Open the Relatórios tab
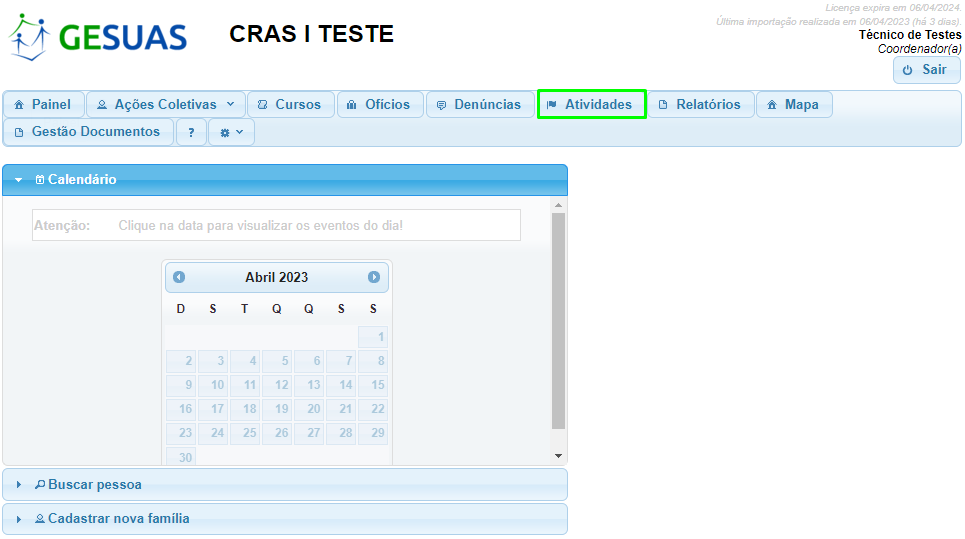This screenshot has width=965, height=539. [x=700, y=105]
